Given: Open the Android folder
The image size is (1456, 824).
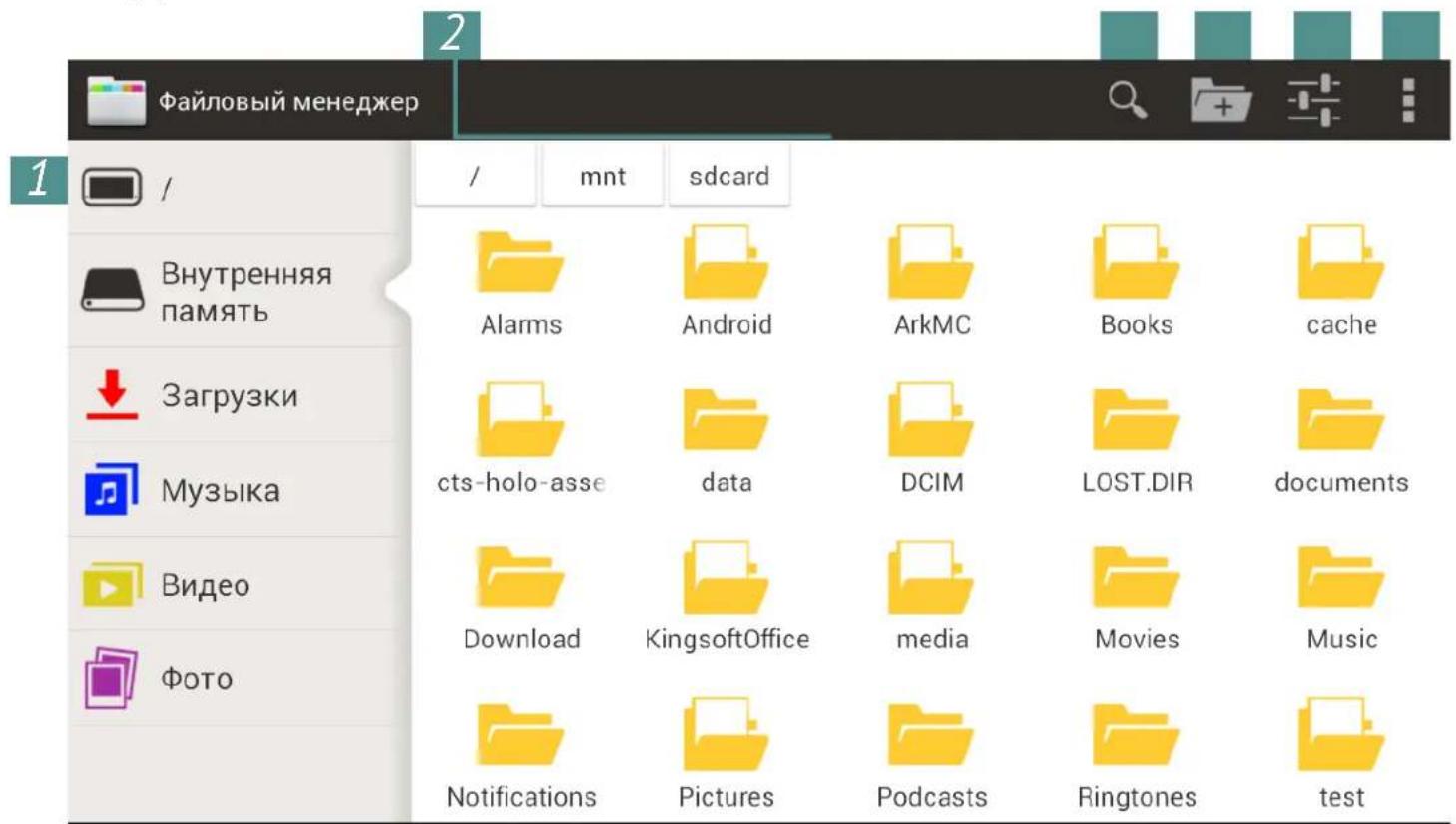Looking at the screenshot, I should click(727, 283).
